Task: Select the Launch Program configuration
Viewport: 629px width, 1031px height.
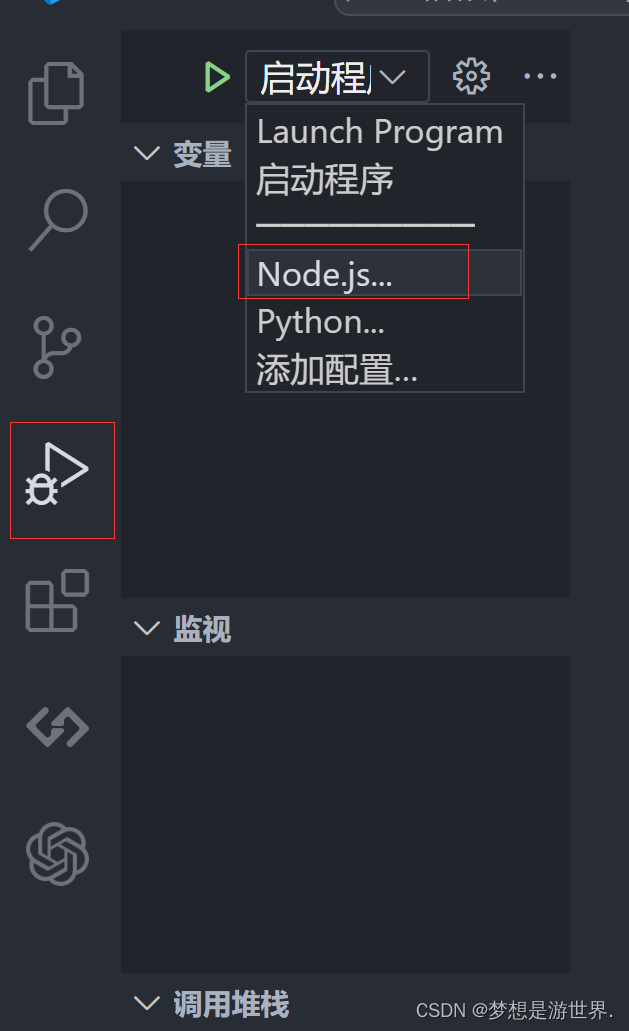Action: tap(380, 131)
